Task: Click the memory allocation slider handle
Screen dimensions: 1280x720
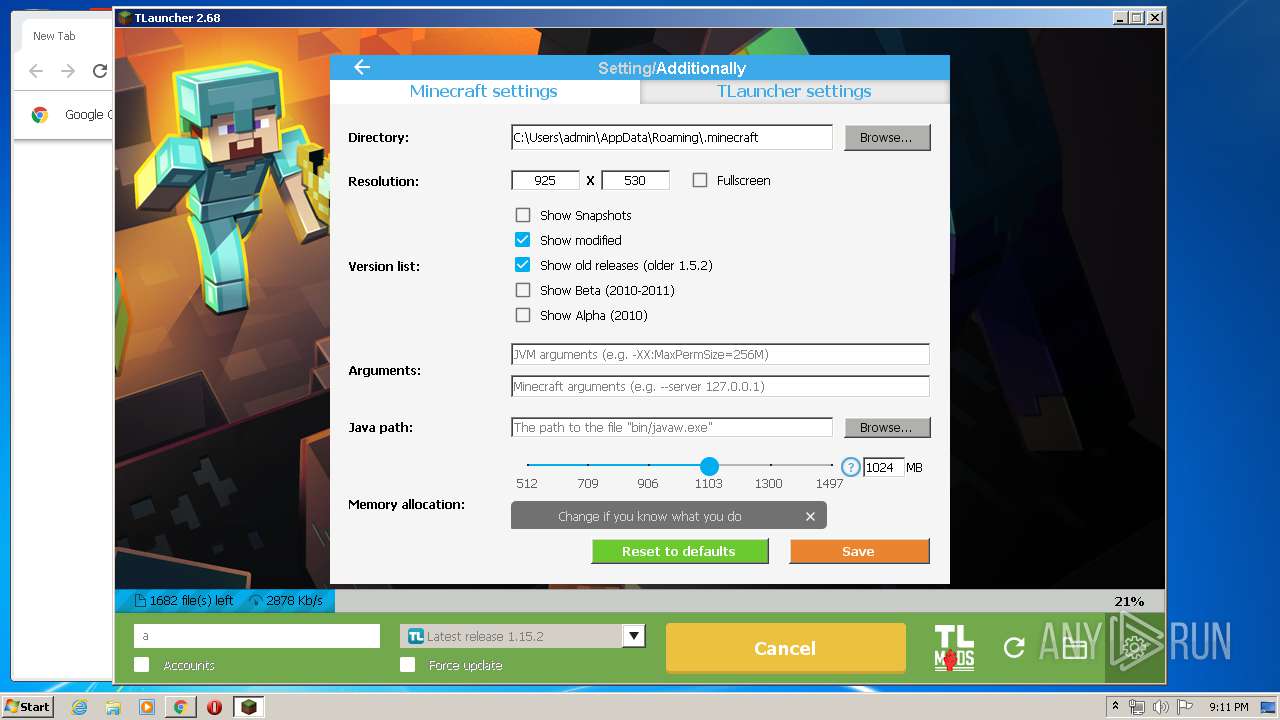Action: click(709, 466)
